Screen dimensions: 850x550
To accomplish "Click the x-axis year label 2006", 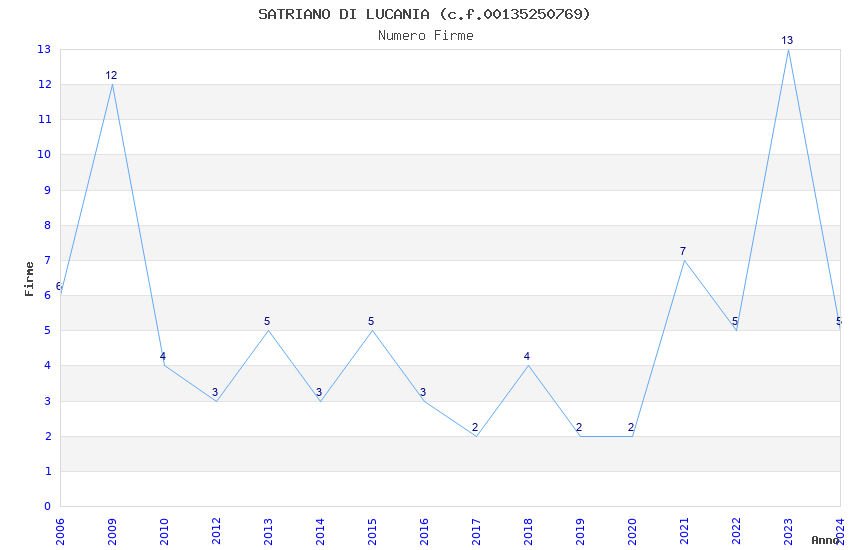I will tap(60, 532).
